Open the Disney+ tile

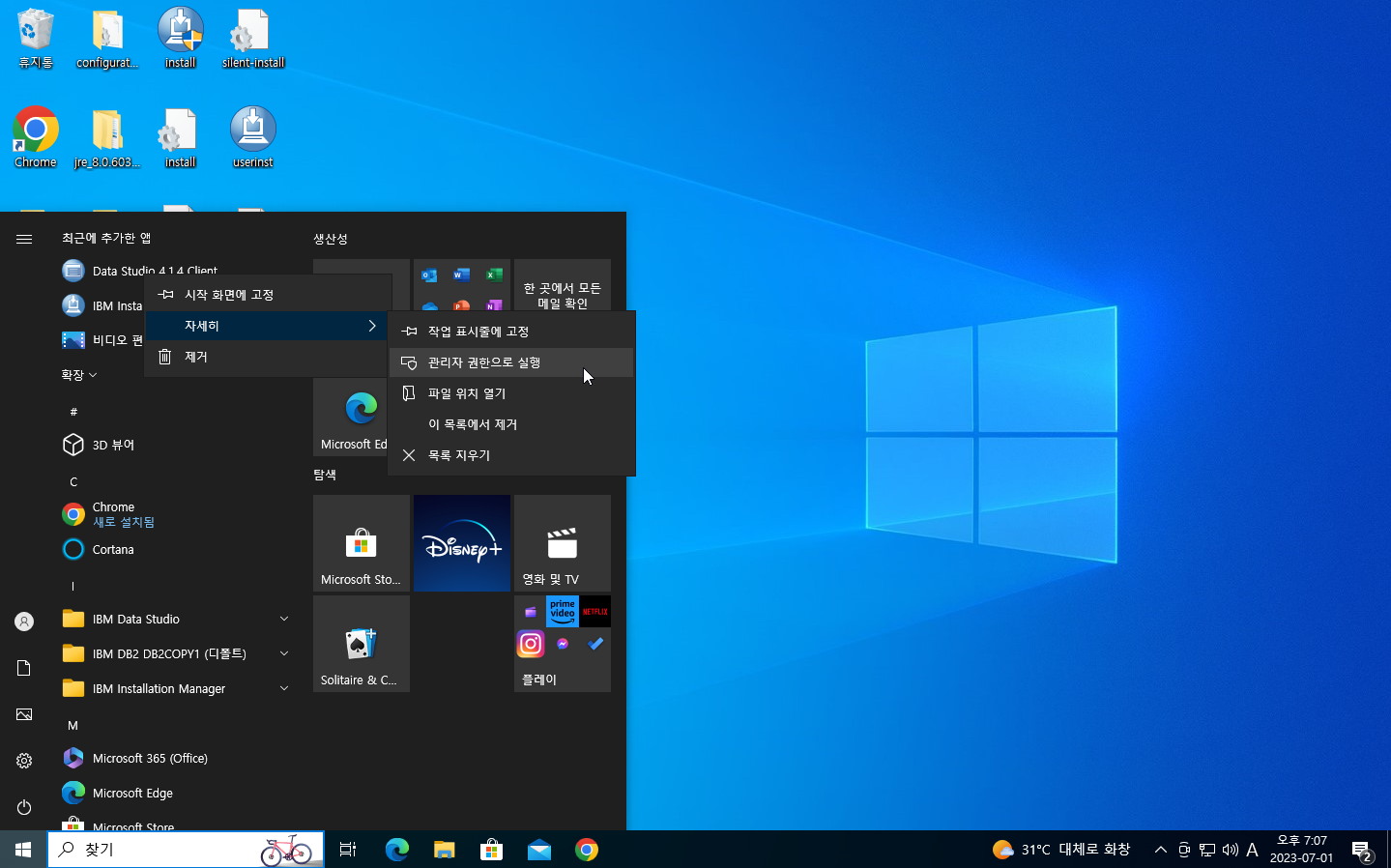tap(462, 543)
